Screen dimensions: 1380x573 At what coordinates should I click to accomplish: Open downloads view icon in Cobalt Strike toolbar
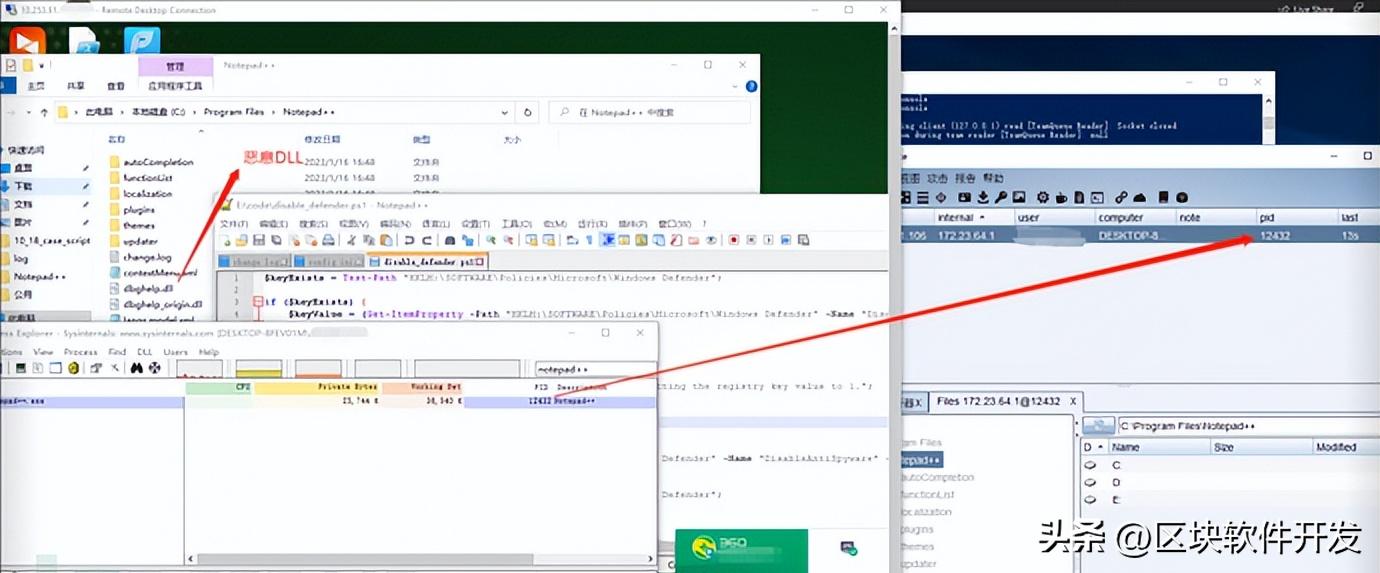click(983, 197)
